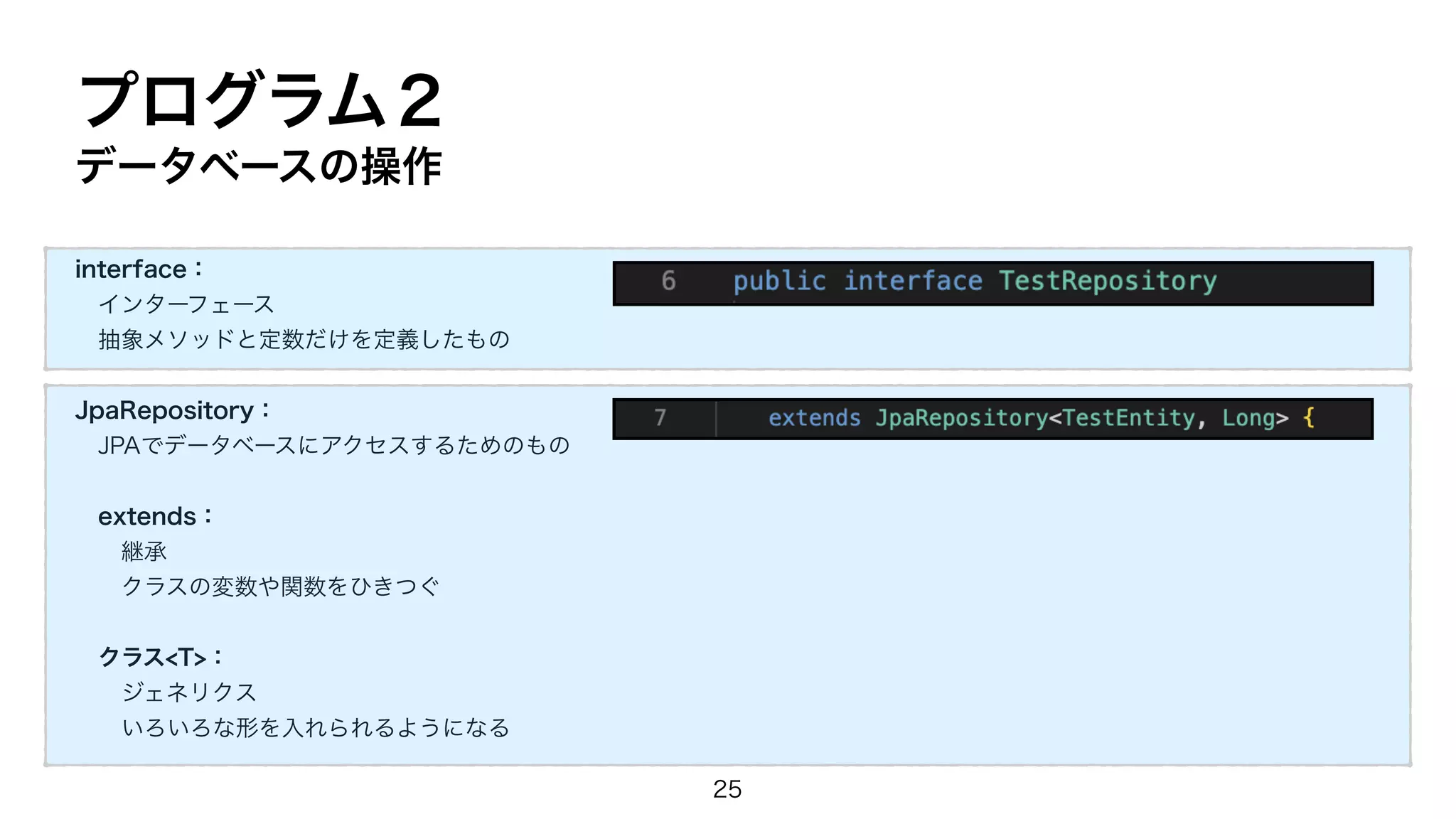Click the line クラスの変数や関数をひきつぐ
This screenshot has width=1456, height=819.
pos(281,587)
